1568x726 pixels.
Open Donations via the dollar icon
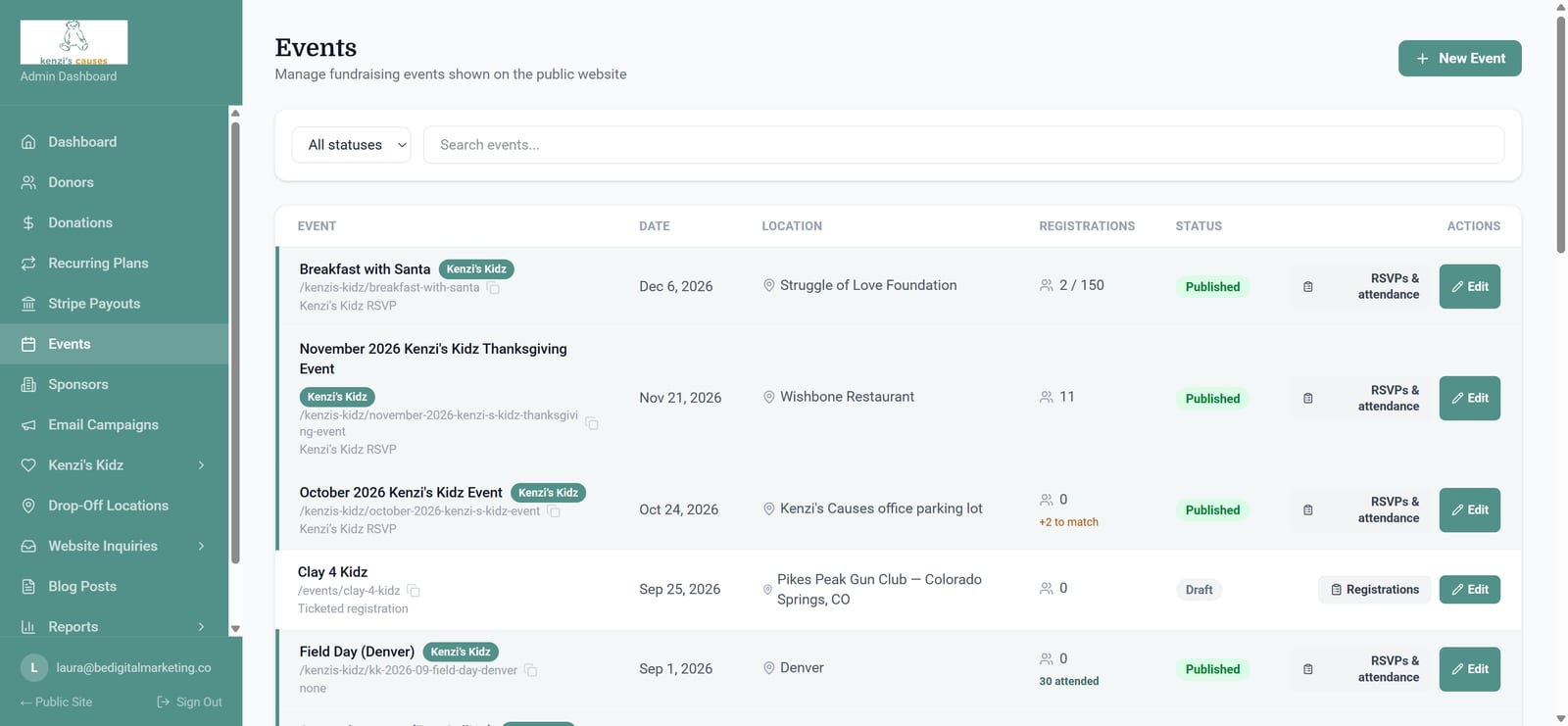[x=28, y=222]
